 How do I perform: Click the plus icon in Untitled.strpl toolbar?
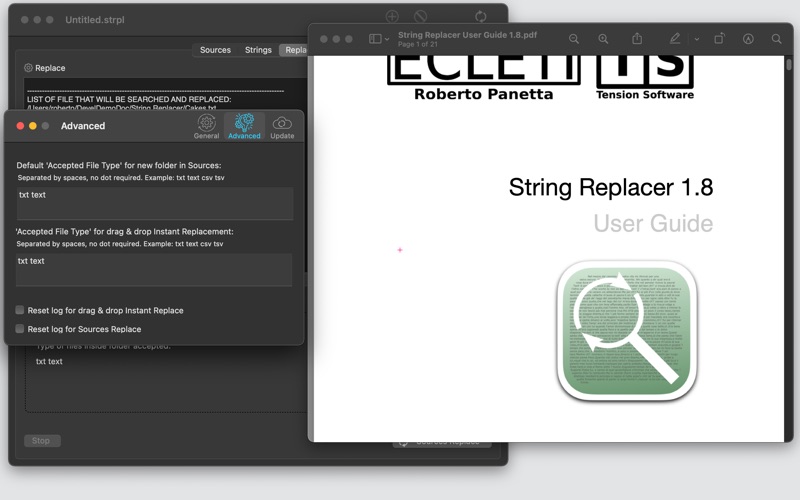(392, 16)
